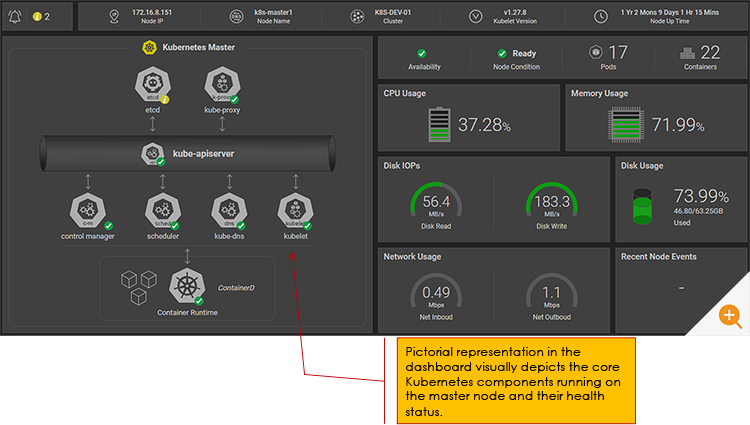Click the Disk Usage green cylinder icon
The image size is (750, 425).
642,206
